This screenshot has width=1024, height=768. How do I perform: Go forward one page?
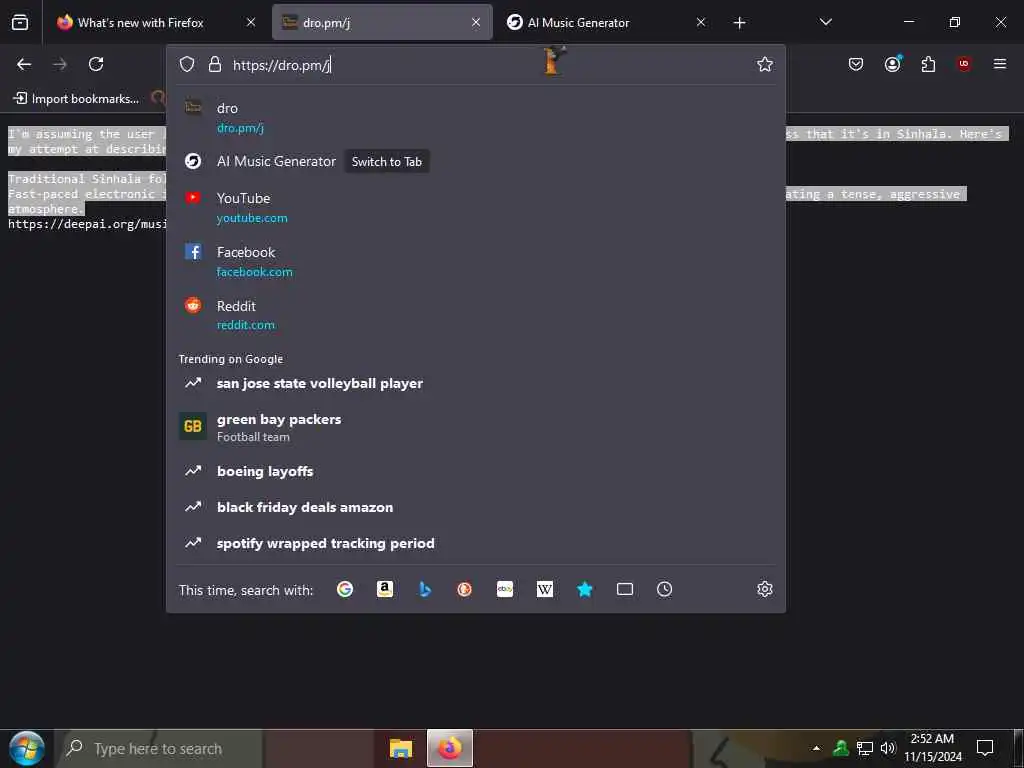60,64
